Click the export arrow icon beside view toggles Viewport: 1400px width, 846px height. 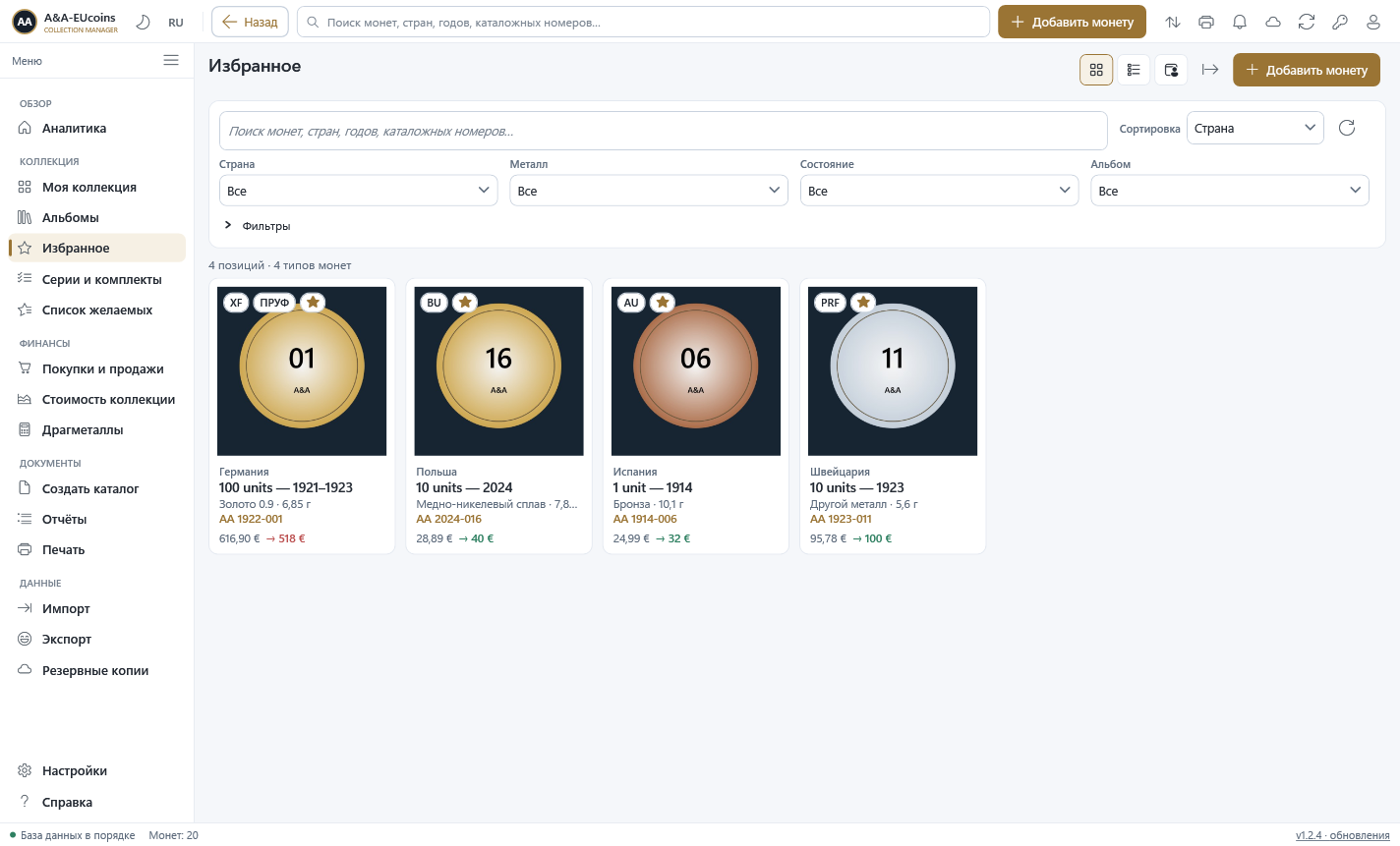click(1210, 70)
